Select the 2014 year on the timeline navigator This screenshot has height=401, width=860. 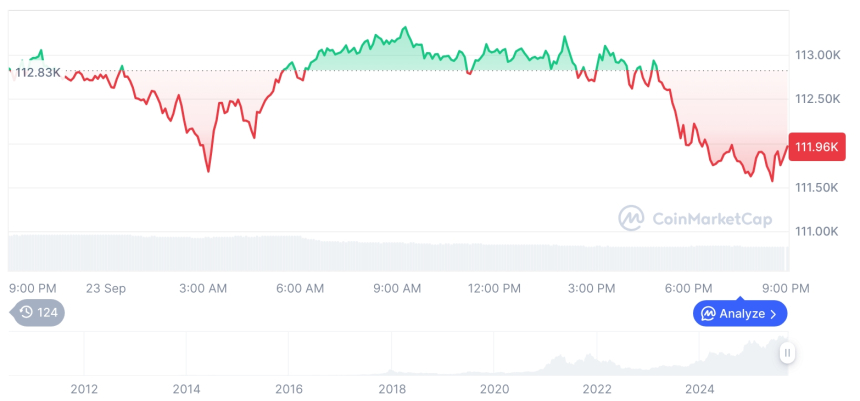pyautogui.click(x=186, y=388)
